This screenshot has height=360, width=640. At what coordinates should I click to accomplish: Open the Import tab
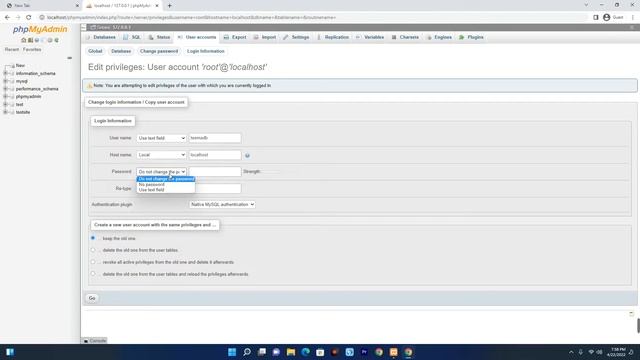[x=265, y=37]
